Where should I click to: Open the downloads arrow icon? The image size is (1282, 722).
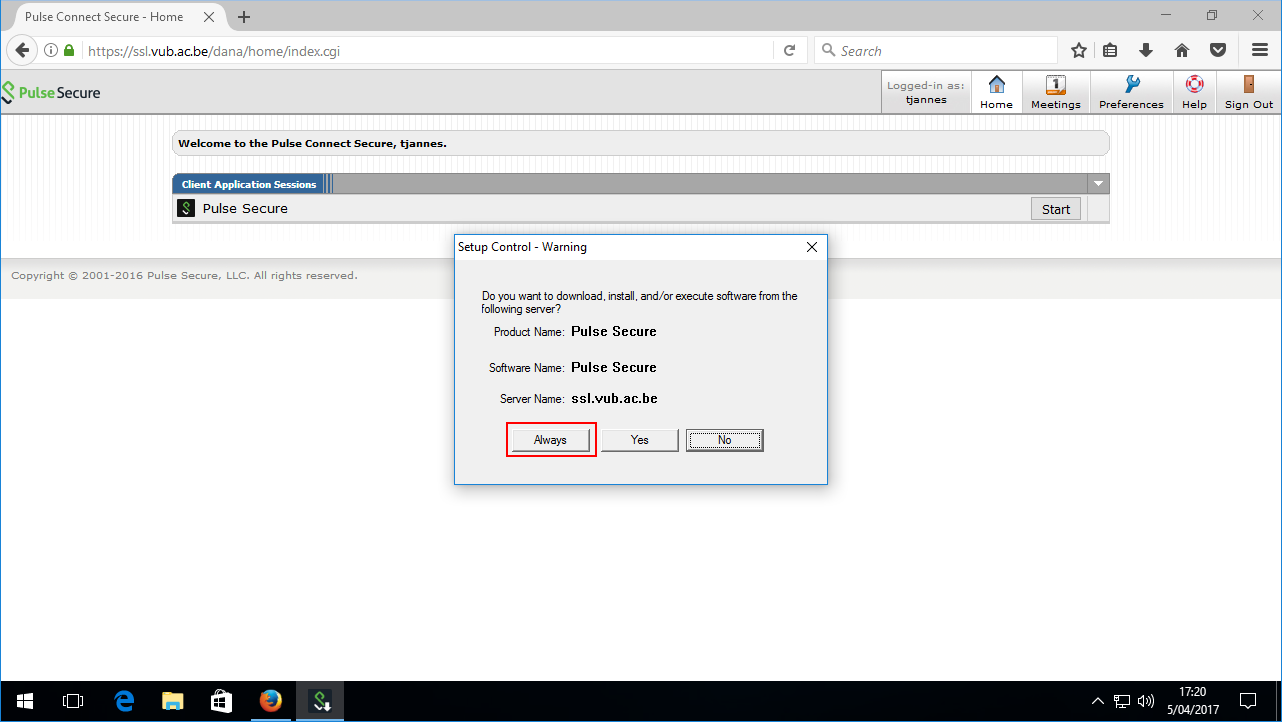(1146, 50)
